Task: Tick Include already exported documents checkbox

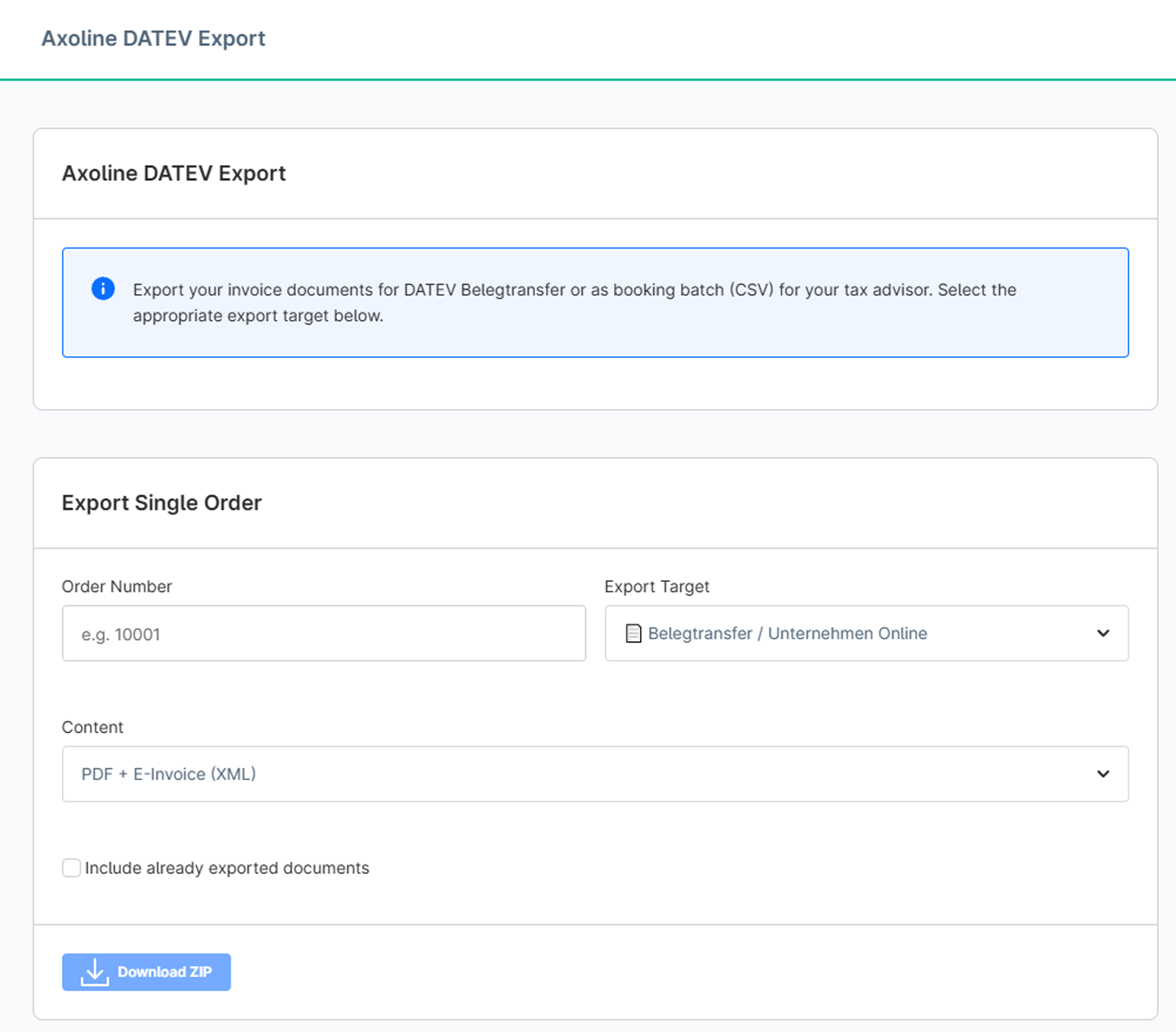Action: coord(71,868)
